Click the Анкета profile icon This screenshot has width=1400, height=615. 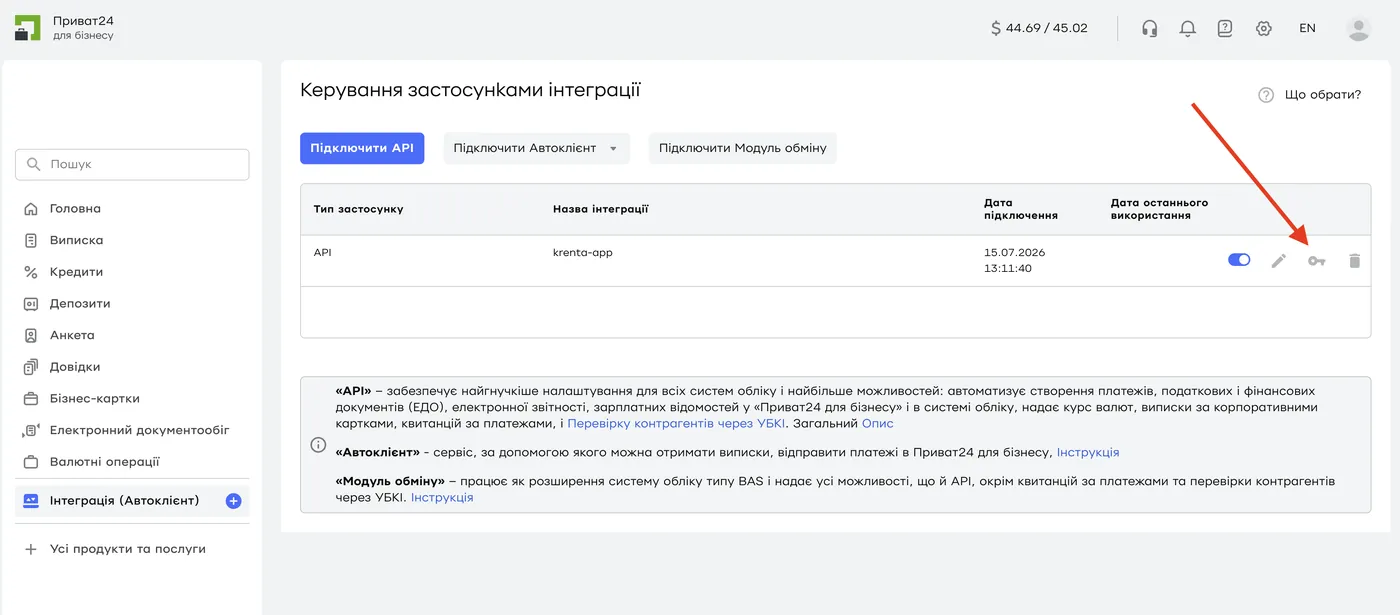tap(30, 335)
